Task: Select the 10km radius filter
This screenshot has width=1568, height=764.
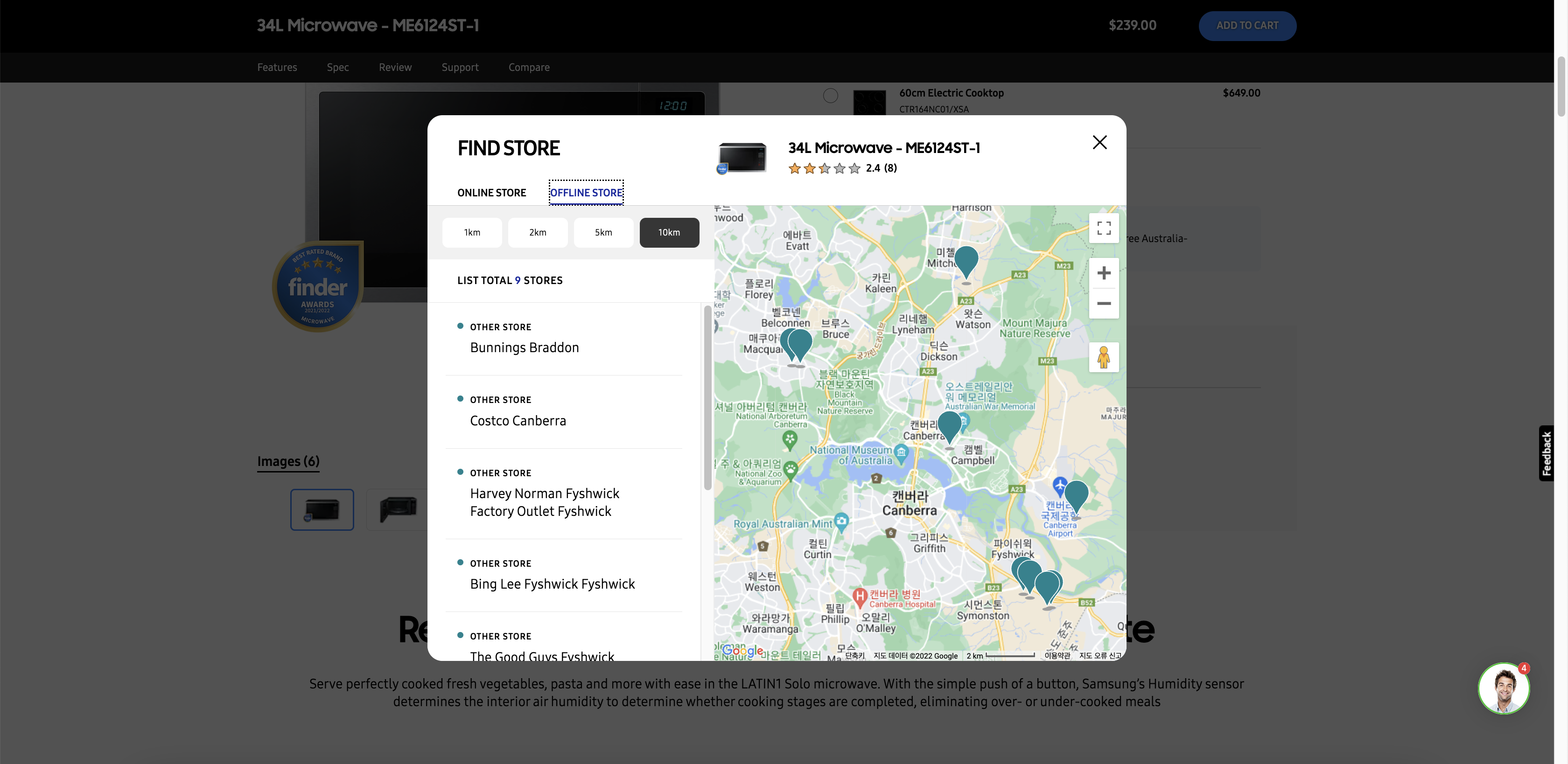Action: click(x=669, y=232)
